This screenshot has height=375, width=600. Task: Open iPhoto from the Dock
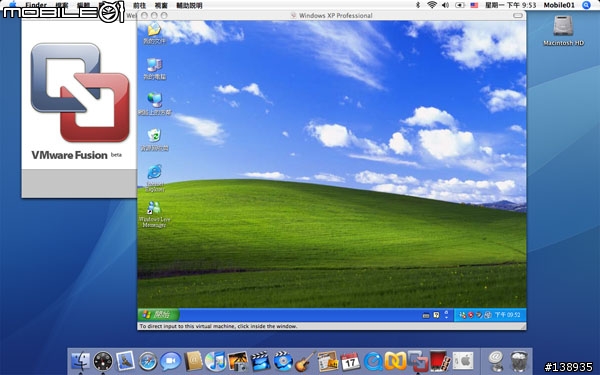238,361
